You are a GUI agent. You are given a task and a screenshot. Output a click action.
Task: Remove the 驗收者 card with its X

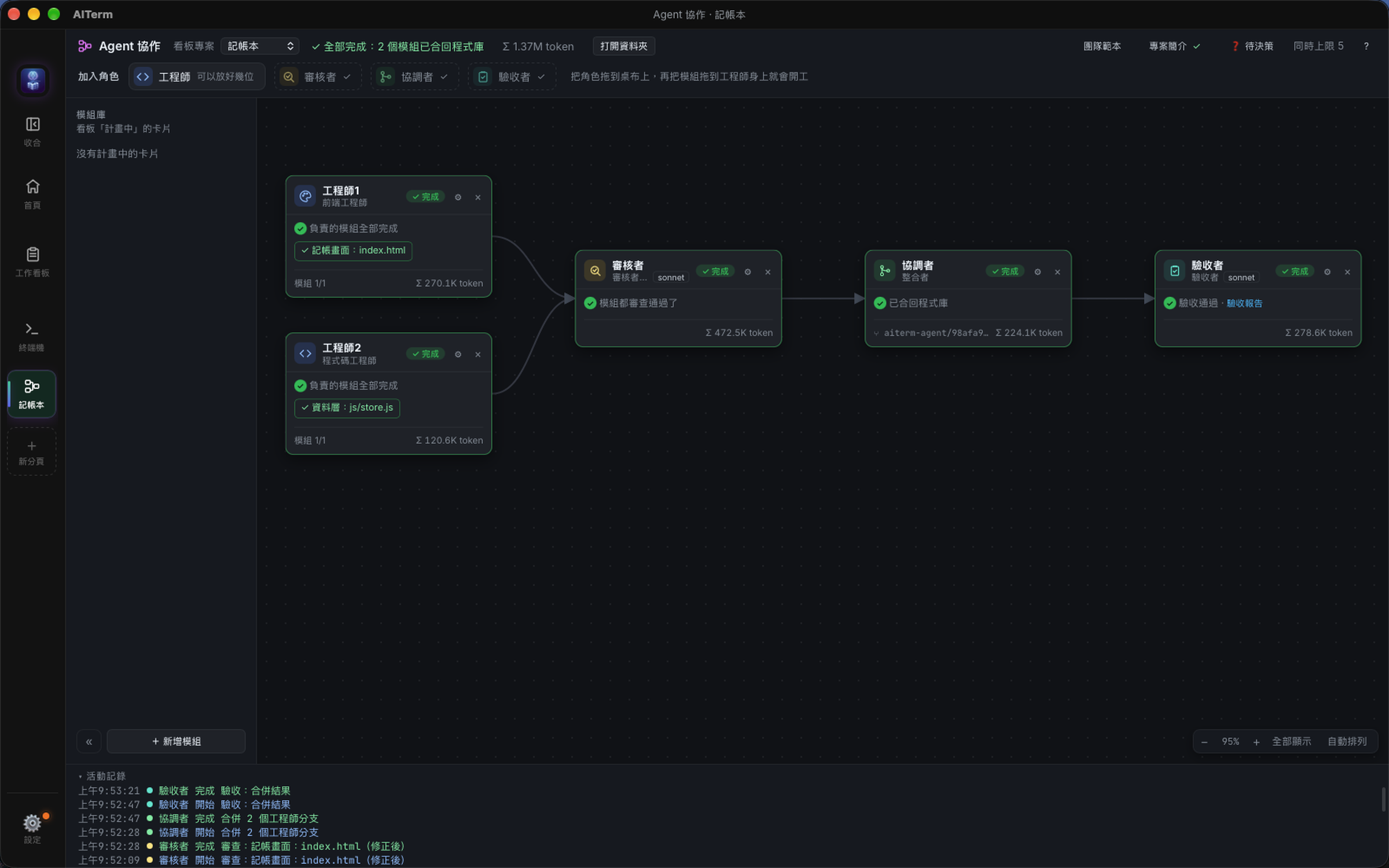(x=1347, y=272)
